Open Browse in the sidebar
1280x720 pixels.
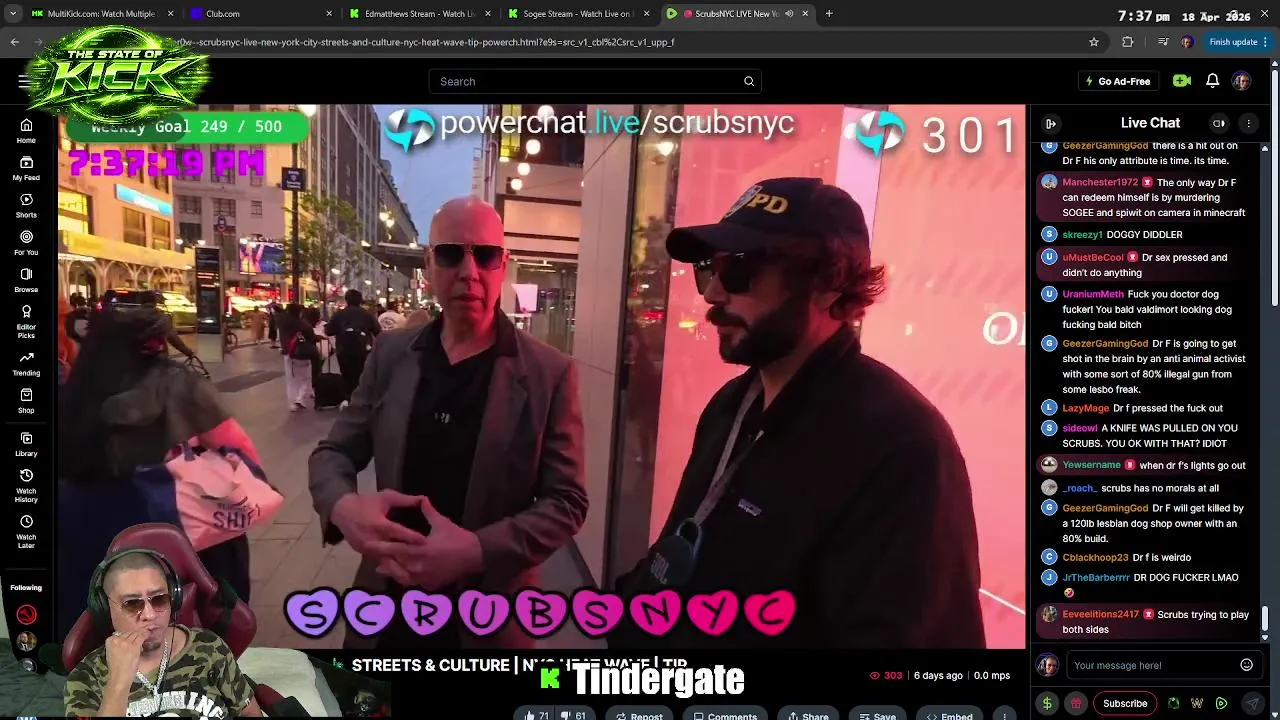(26, 280)
